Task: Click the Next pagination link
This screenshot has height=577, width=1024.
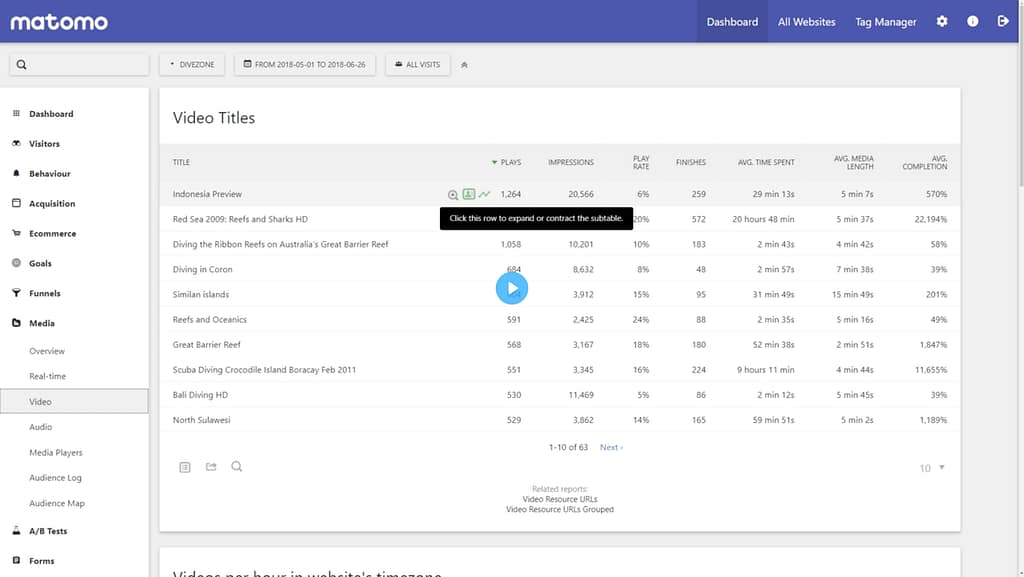Action: [611, 447]
